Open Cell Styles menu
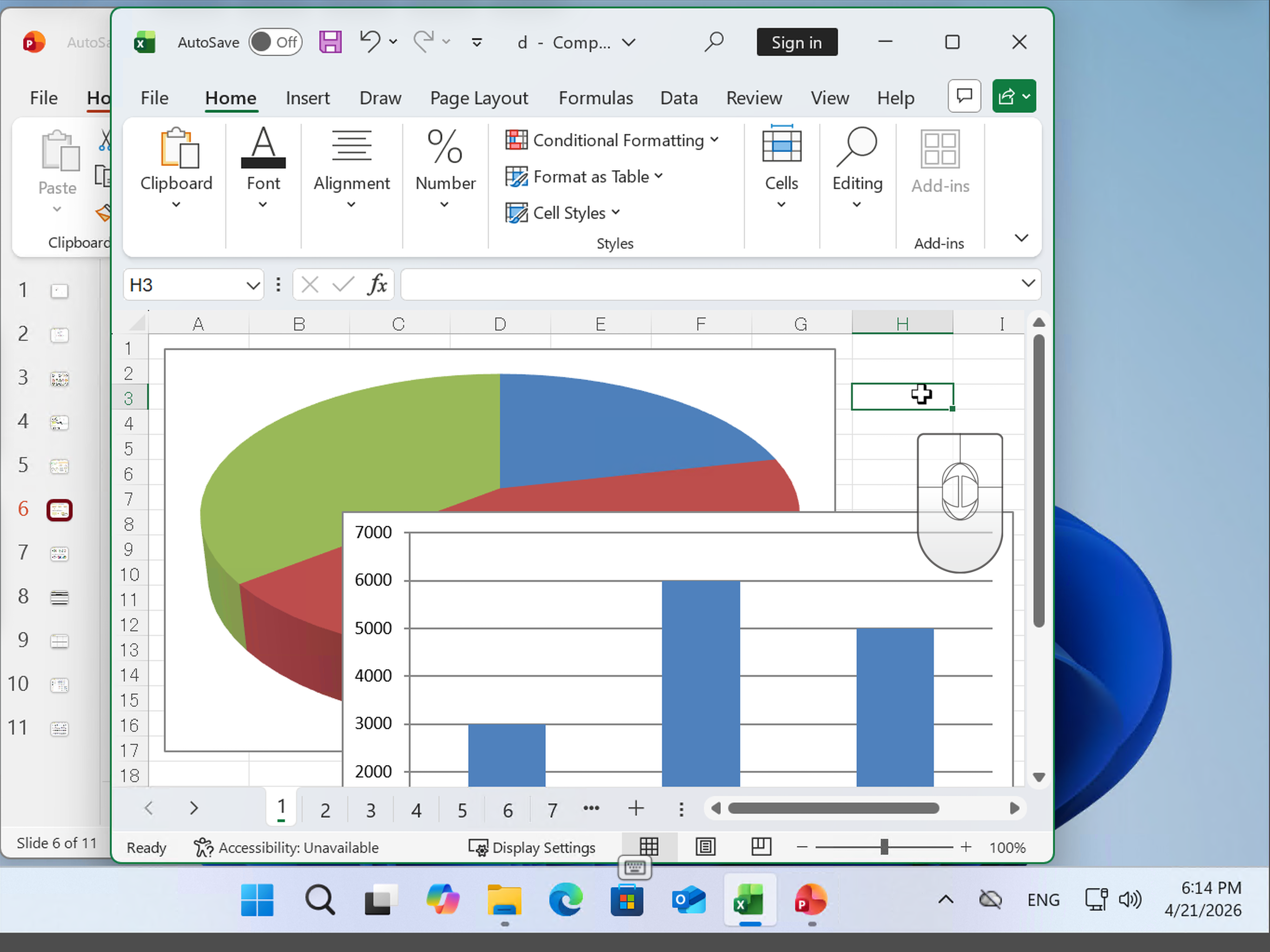The height and width of the screenshot is (952, 1270). [x=563, y=212]
